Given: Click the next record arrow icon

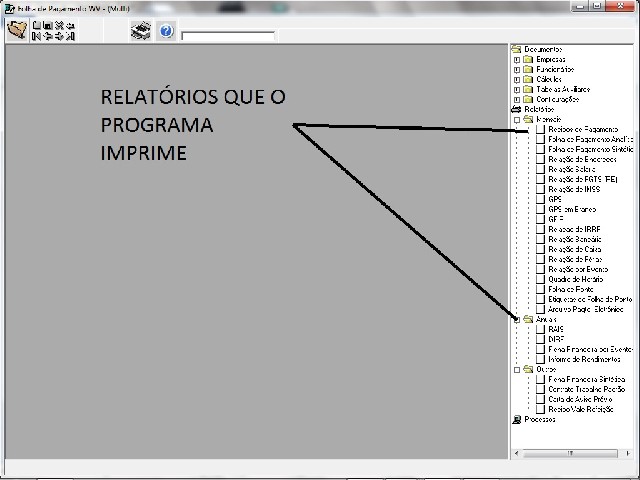Looking at the screenshot, I should tap(59, 36).
